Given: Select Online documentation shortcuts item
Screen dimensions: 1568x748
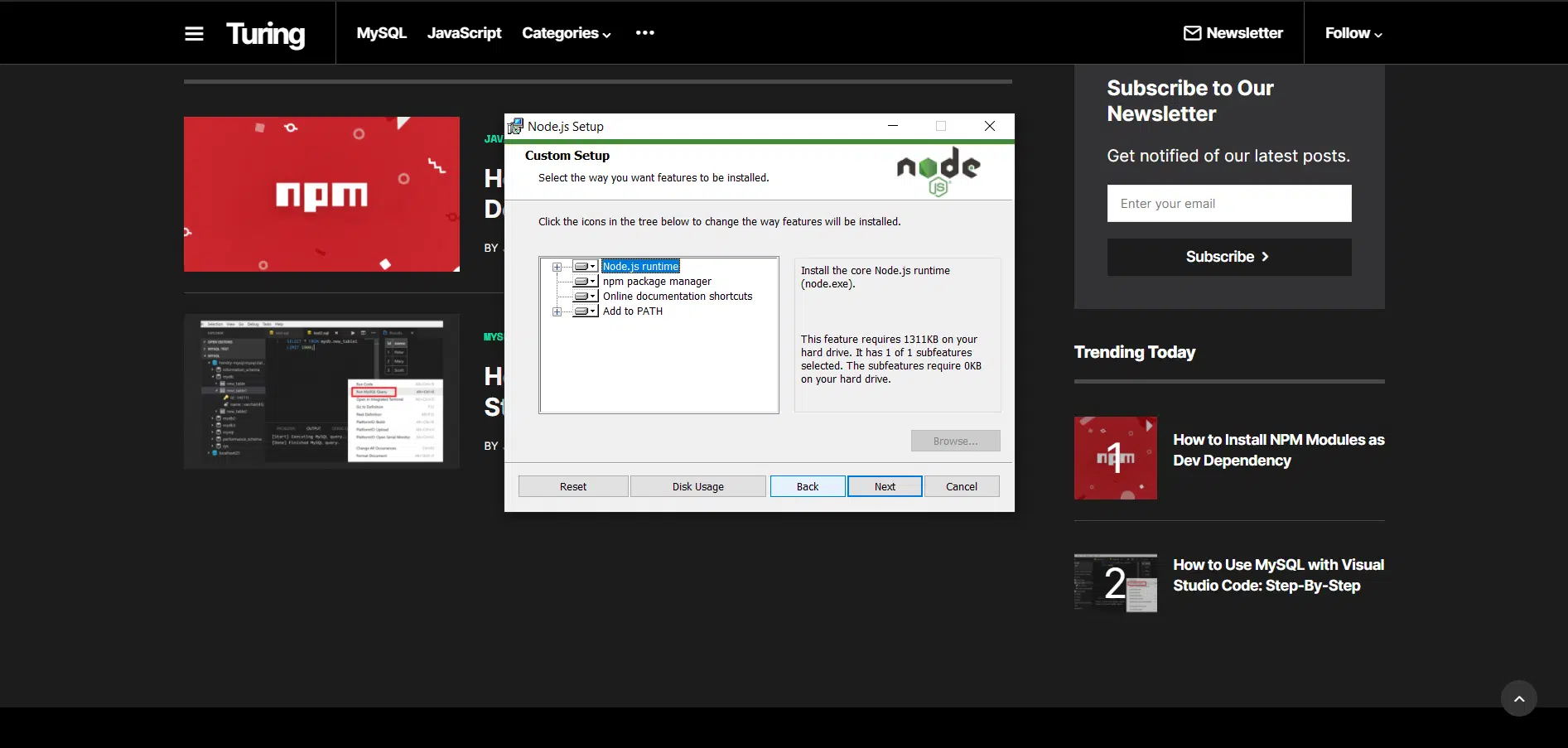Looking at the screenshot, I should (x=678, y=297).
